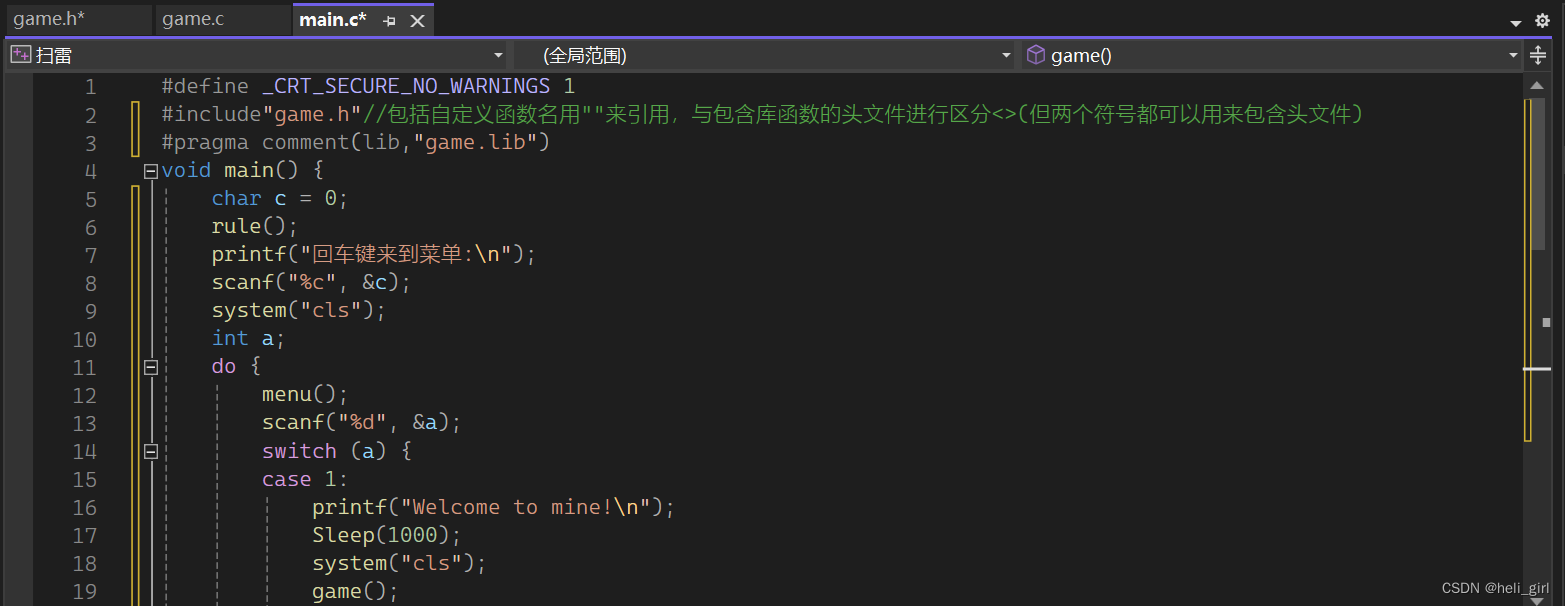Click the green comment on line 2
Image resolution: width=1565 pixels, height=606 pixels.
(863, 115)
